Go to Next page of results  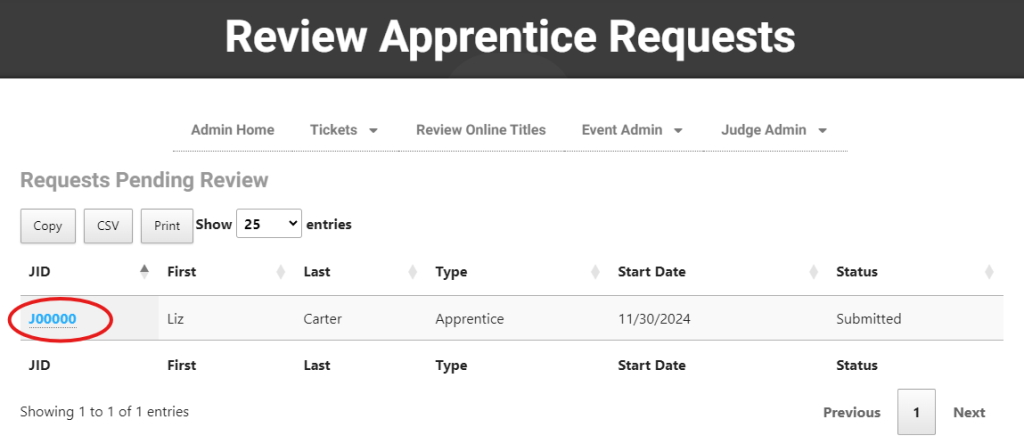[x=969, y=412]
